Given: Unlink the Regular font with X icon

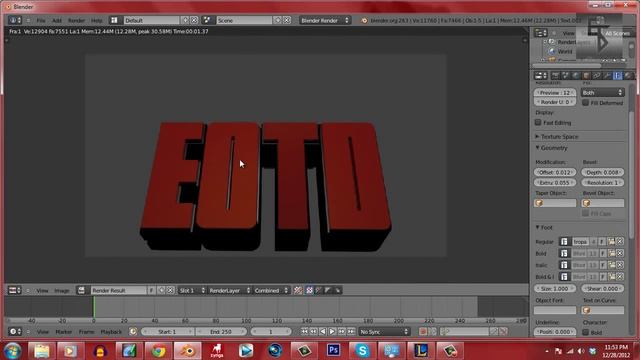Looking at the screenshot, I should 620,242.
